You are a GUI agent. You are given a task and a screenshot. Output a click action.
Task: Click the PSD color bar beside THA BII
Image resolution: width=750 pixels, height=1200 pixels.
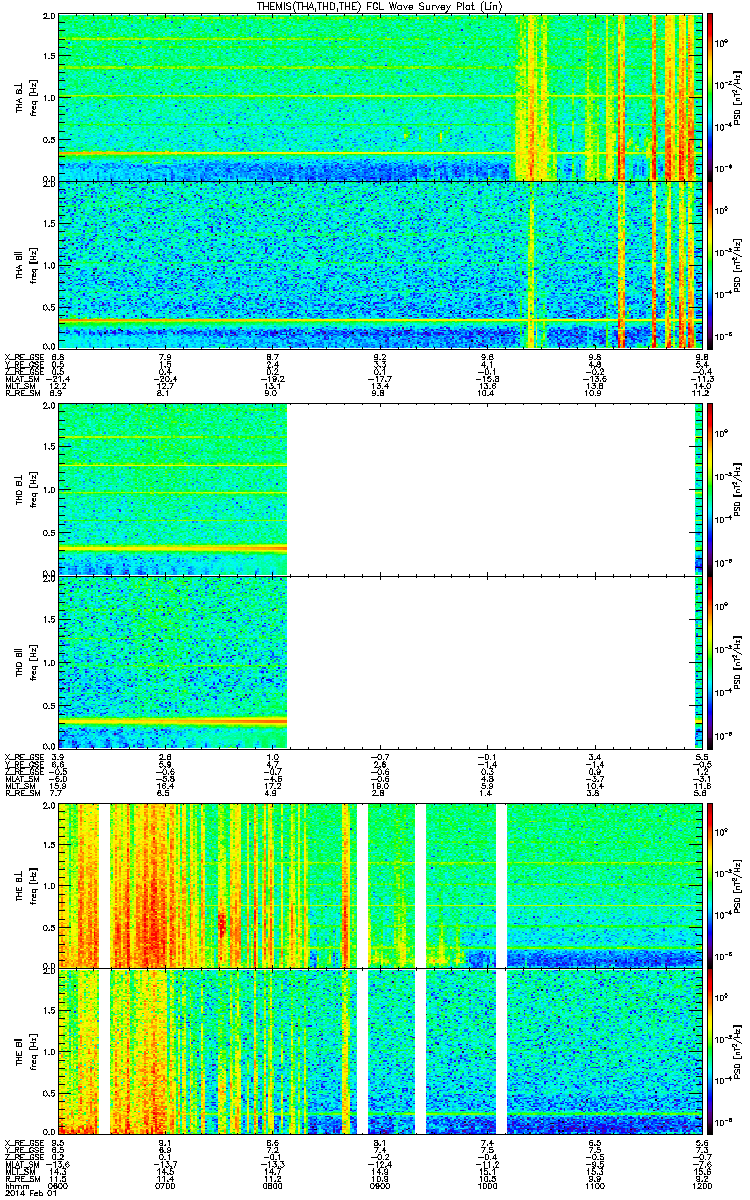pos(711,263)
